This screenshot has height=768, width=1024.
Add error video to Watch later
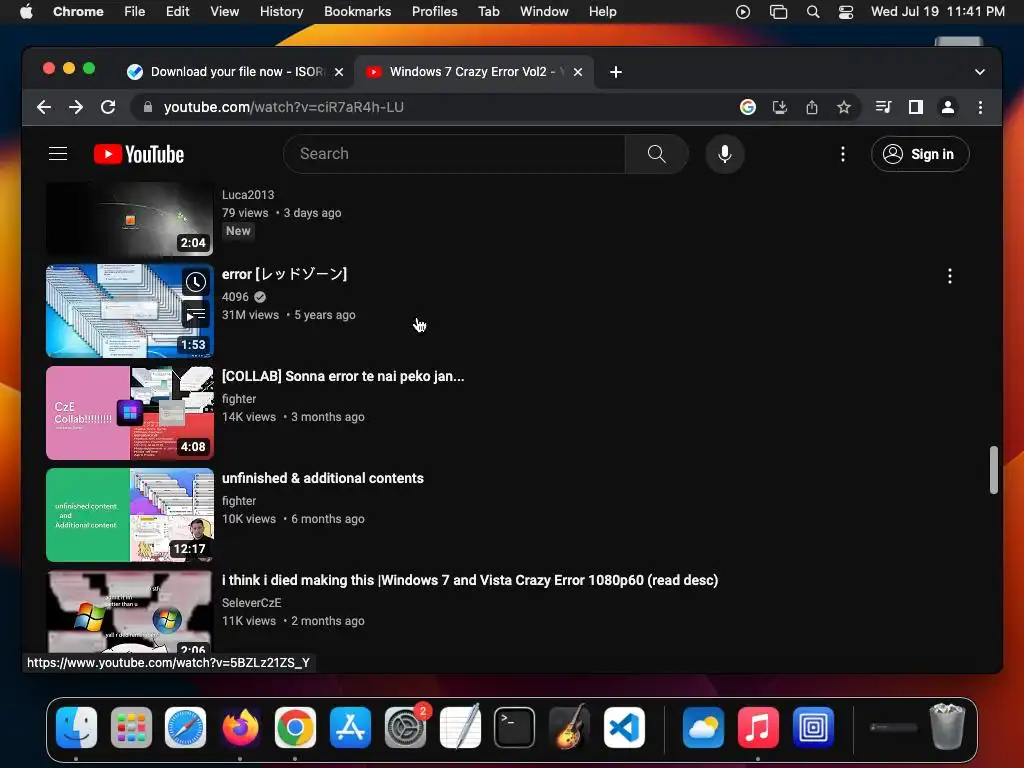[x=195, y=282]
